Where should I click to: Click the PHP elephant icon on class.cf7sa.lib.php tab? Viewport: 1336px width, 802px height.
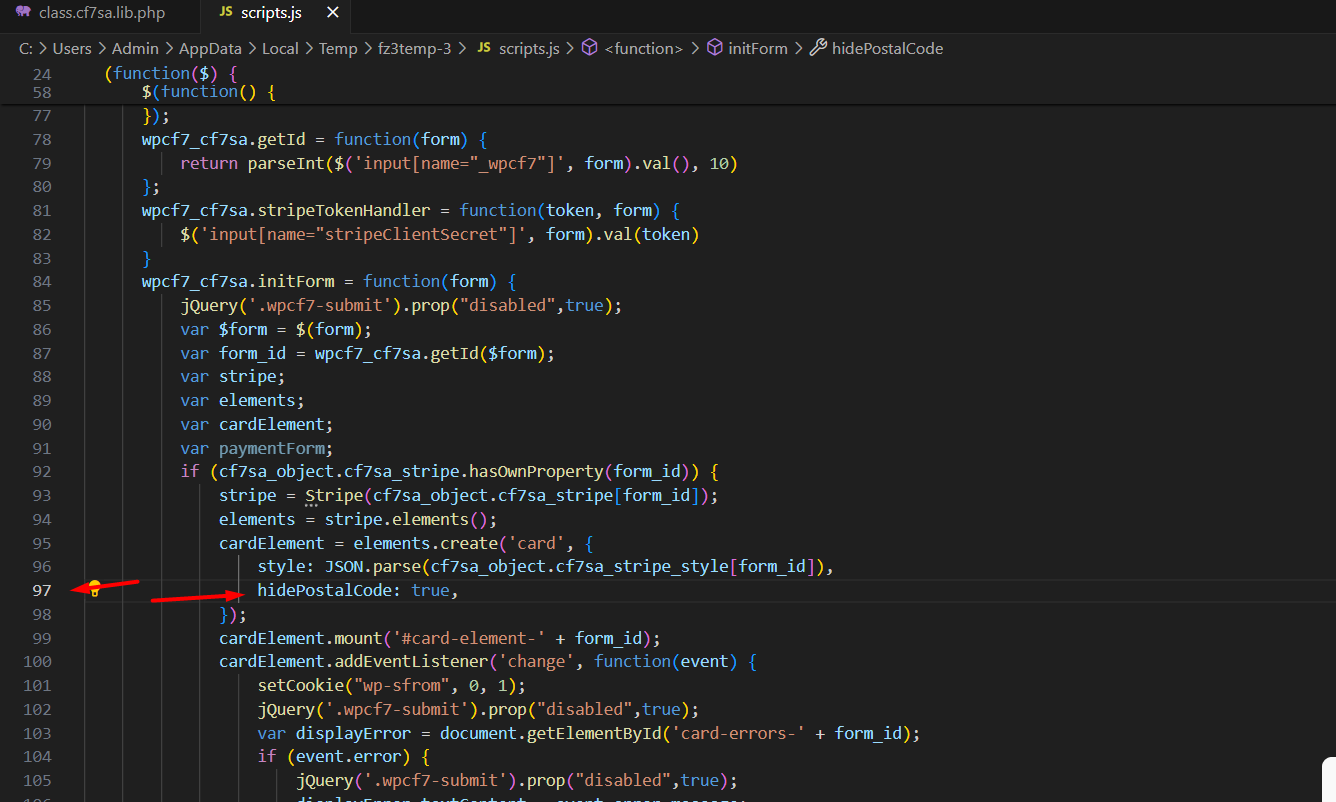pyautogui.click(x=23, y=13)
